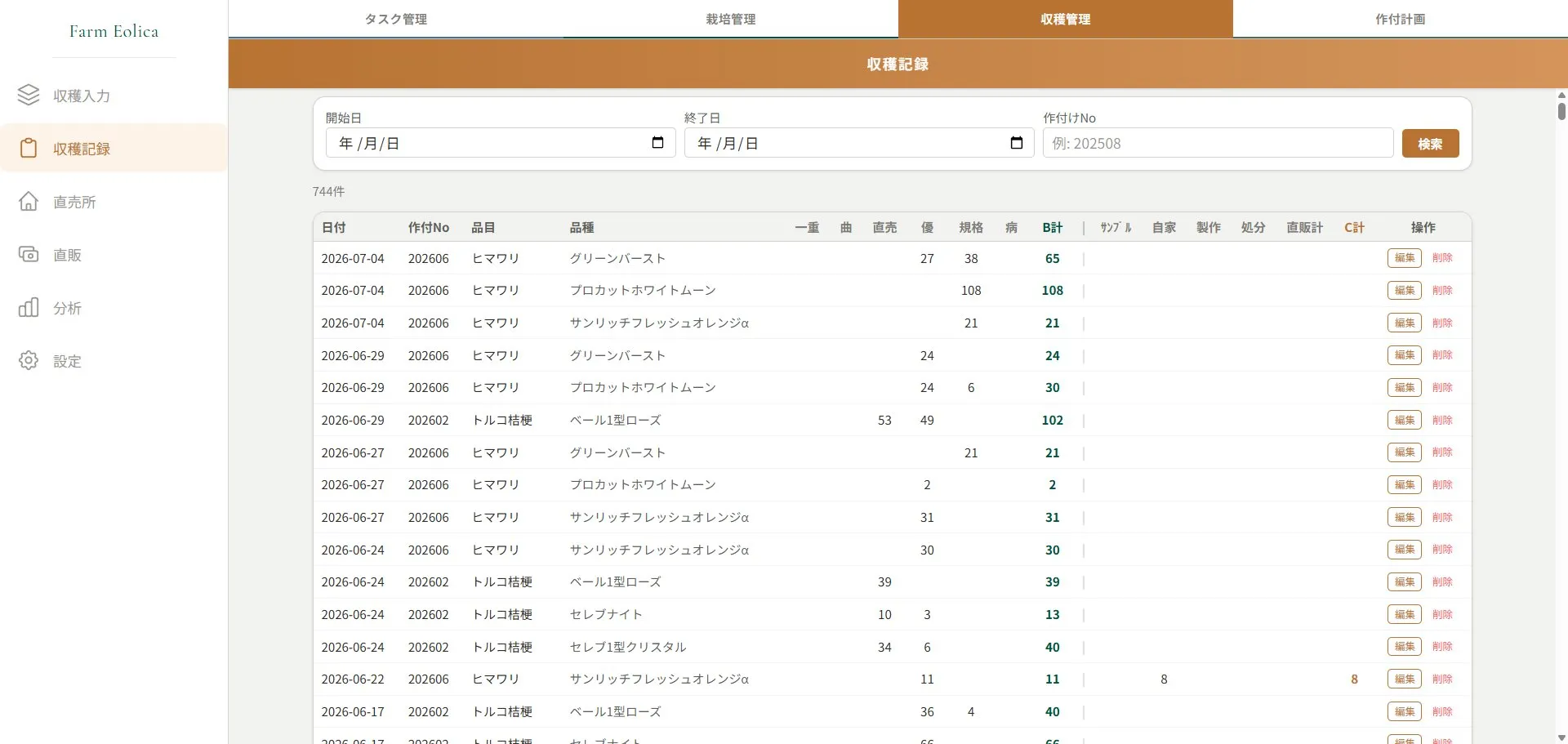Click the 分析 bar chart icon
The image size is (1568, 744).
[29, 308]
